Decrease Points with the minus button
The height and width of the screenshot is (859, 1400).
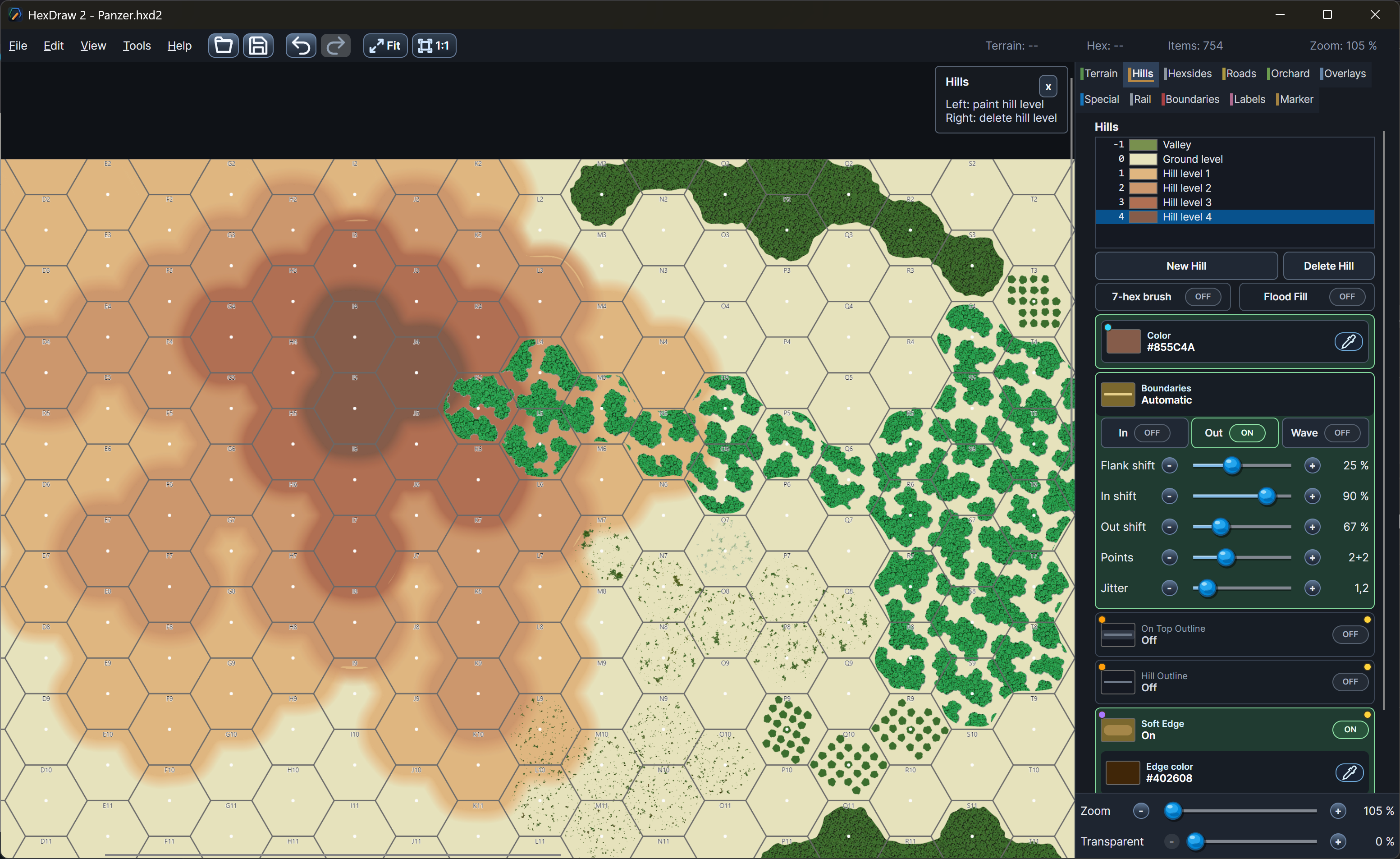tap(1169, 558)
